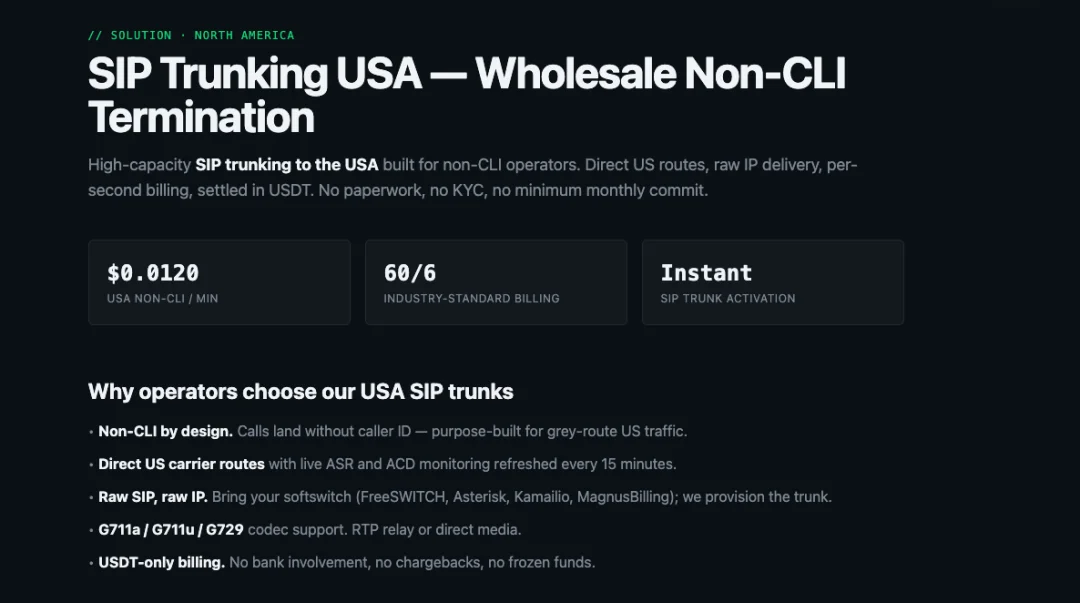Viewport: 1080px width, 603px height.
Task: Click the 'G711a / G711u / G729' bullet title
Action: coord(171,530)
